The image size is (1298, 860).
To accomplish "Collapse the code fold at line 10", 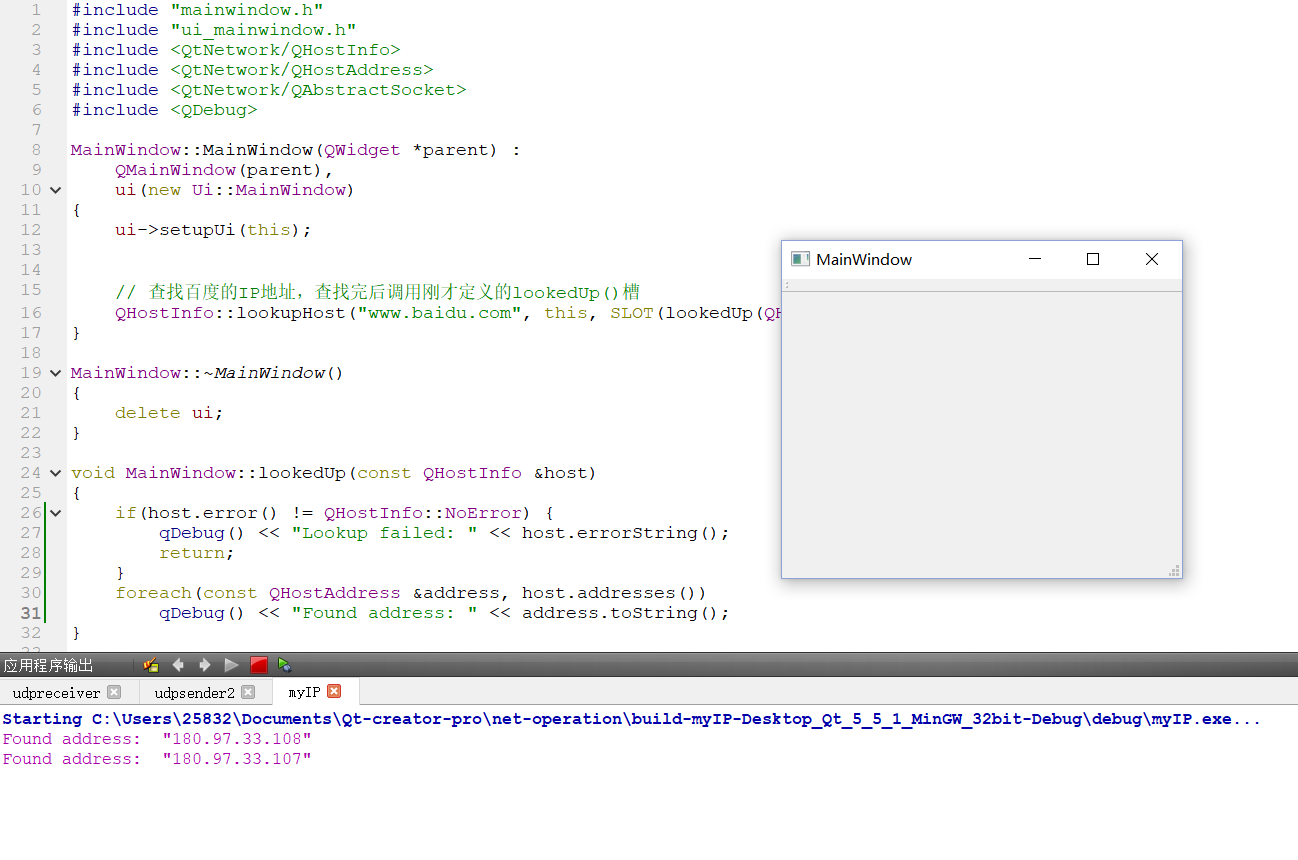I will coord(56,190).
